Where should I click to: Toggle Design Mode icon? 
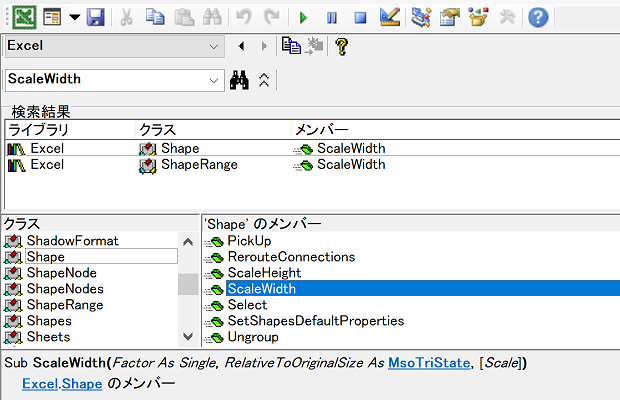pos(389,17)
